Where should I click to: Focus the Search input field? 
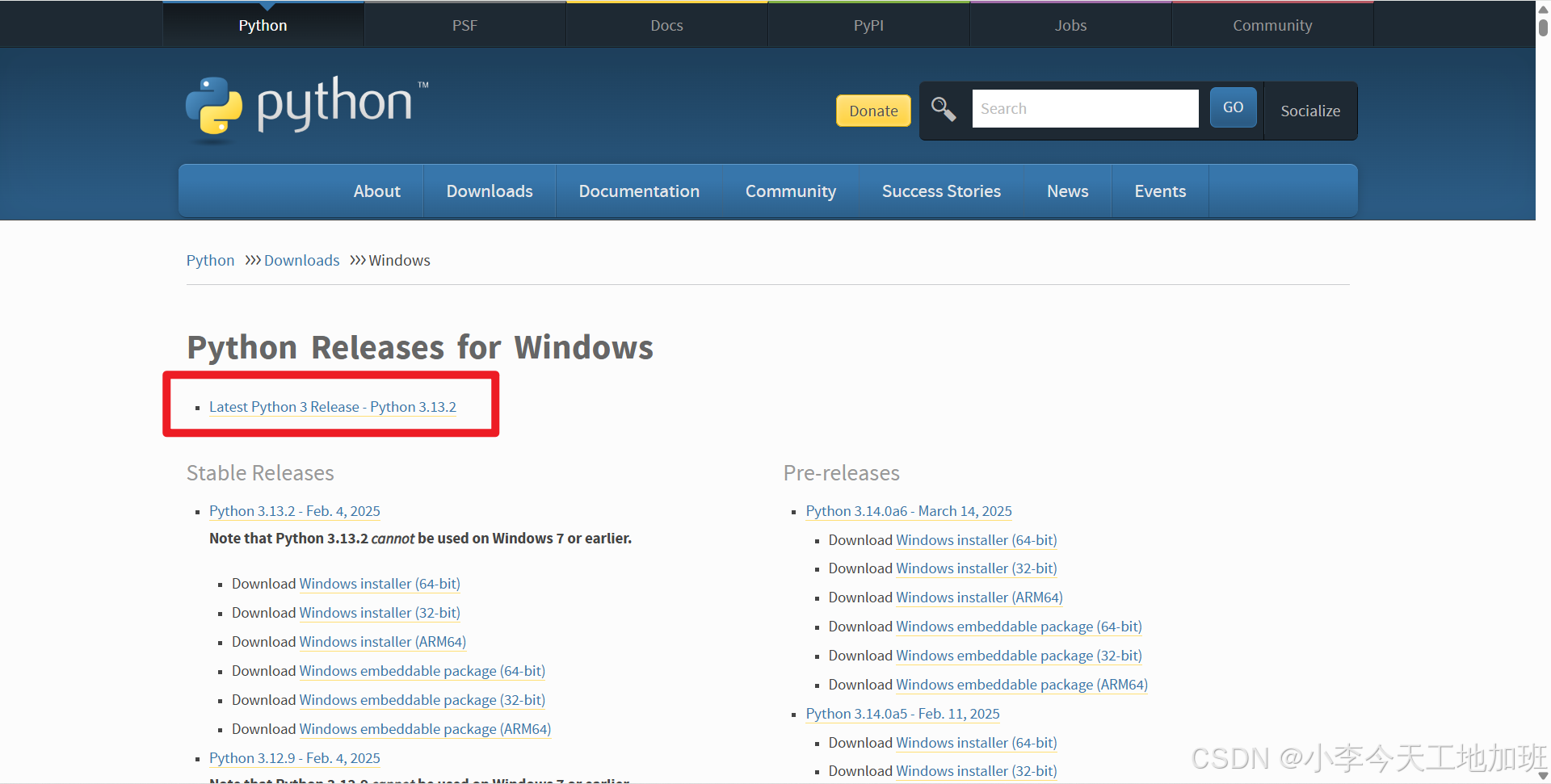point(1085,108)
